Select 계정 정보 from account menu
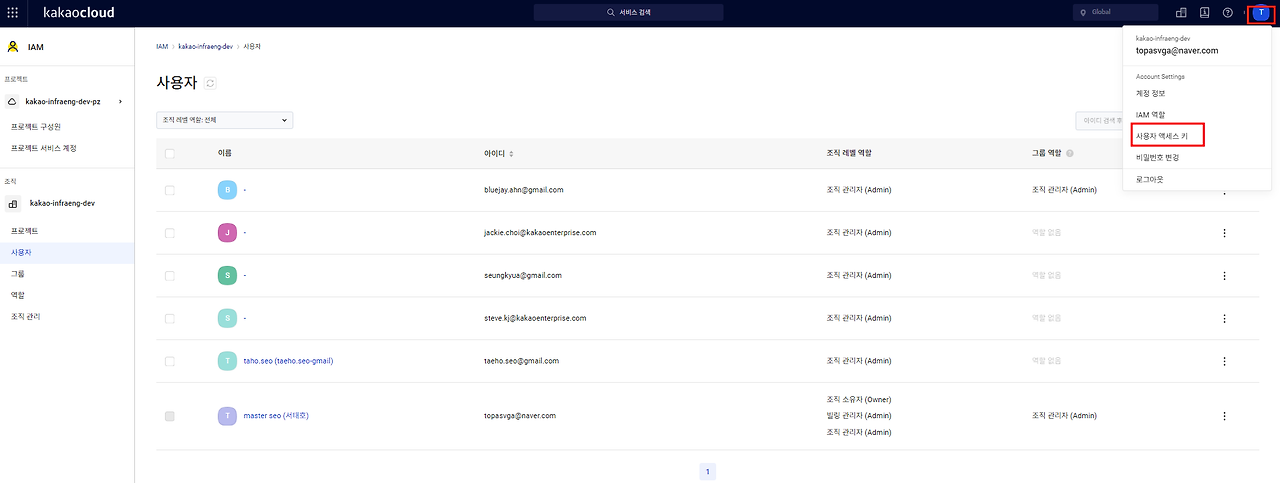This screenshot has height=483, width=1280. coord(1151,93)
